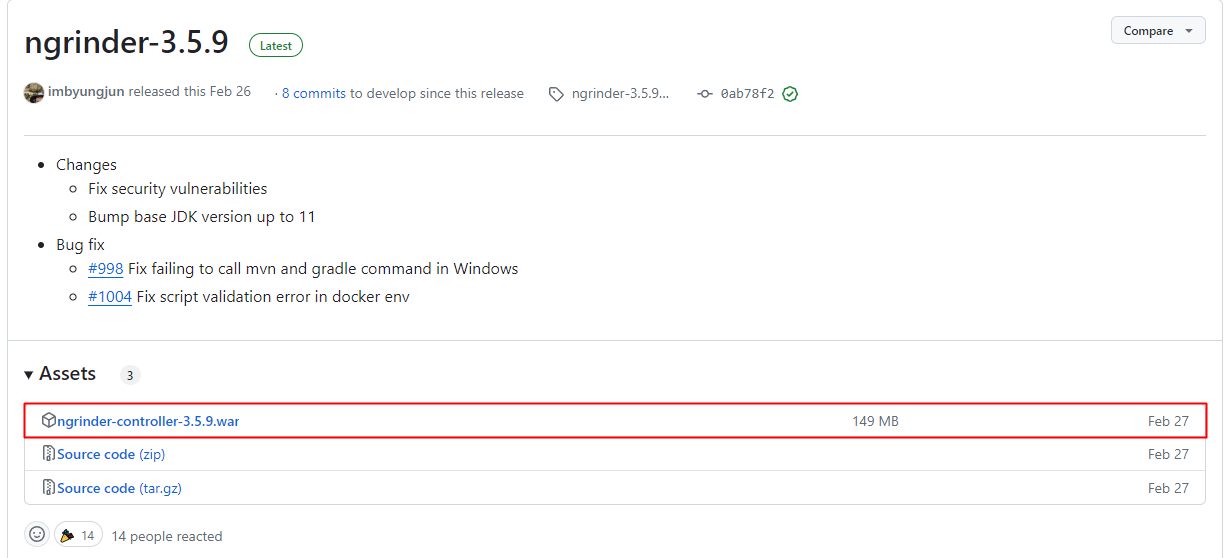
Task: Click the package icon beside the war file
Action: (48, 421)
